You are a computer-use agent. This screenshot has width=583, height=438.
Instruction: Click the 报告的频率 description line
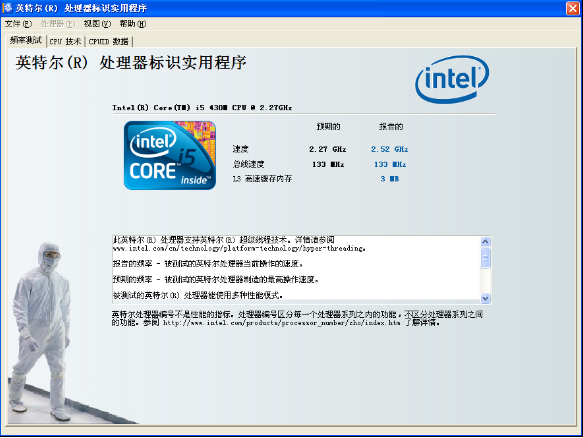point(208,264)
